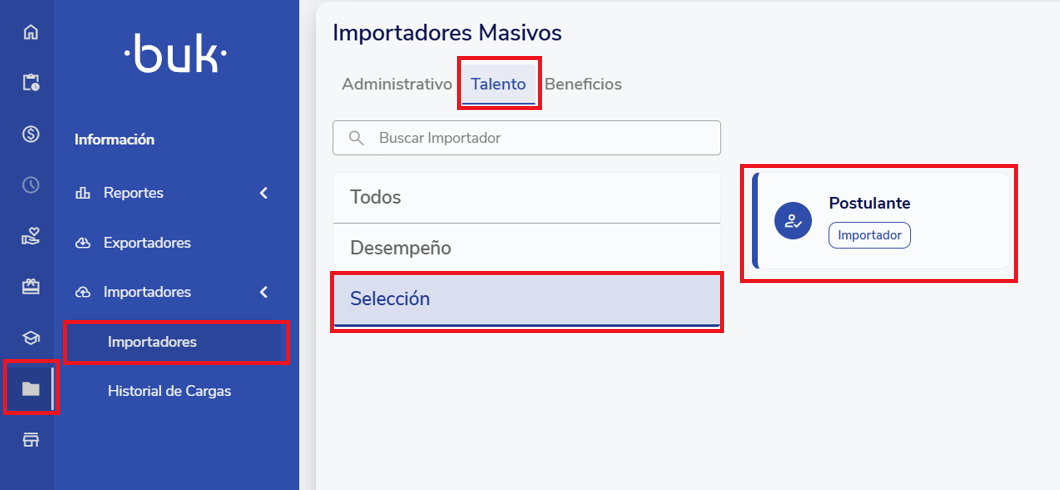This screenshot has width=1060, height=490.
Task: Open the hand with heart benefits icon
Action: (x=31, y=236)
